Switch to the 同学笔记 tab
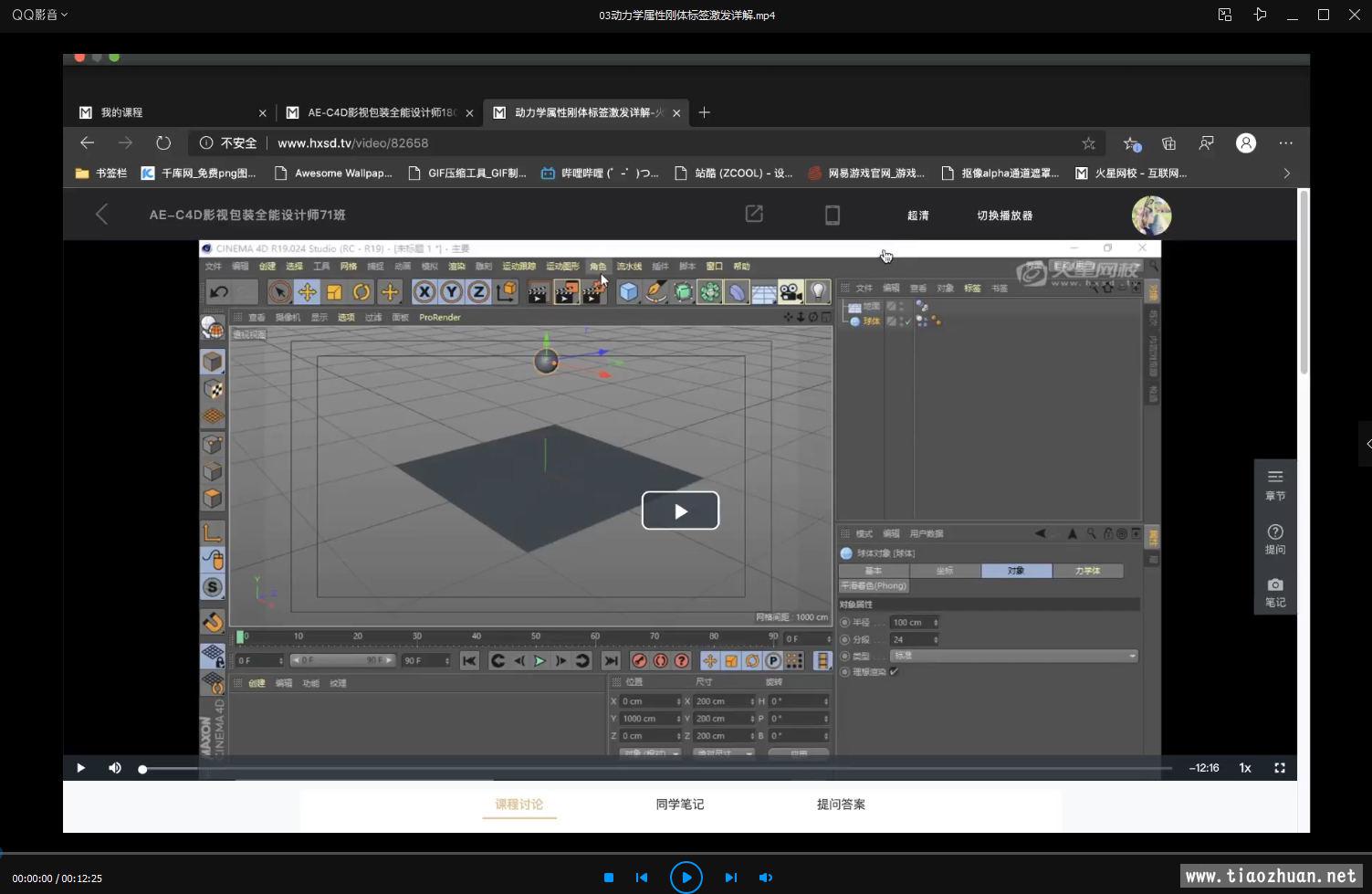The image size is (1372, 894). point(679,805)
